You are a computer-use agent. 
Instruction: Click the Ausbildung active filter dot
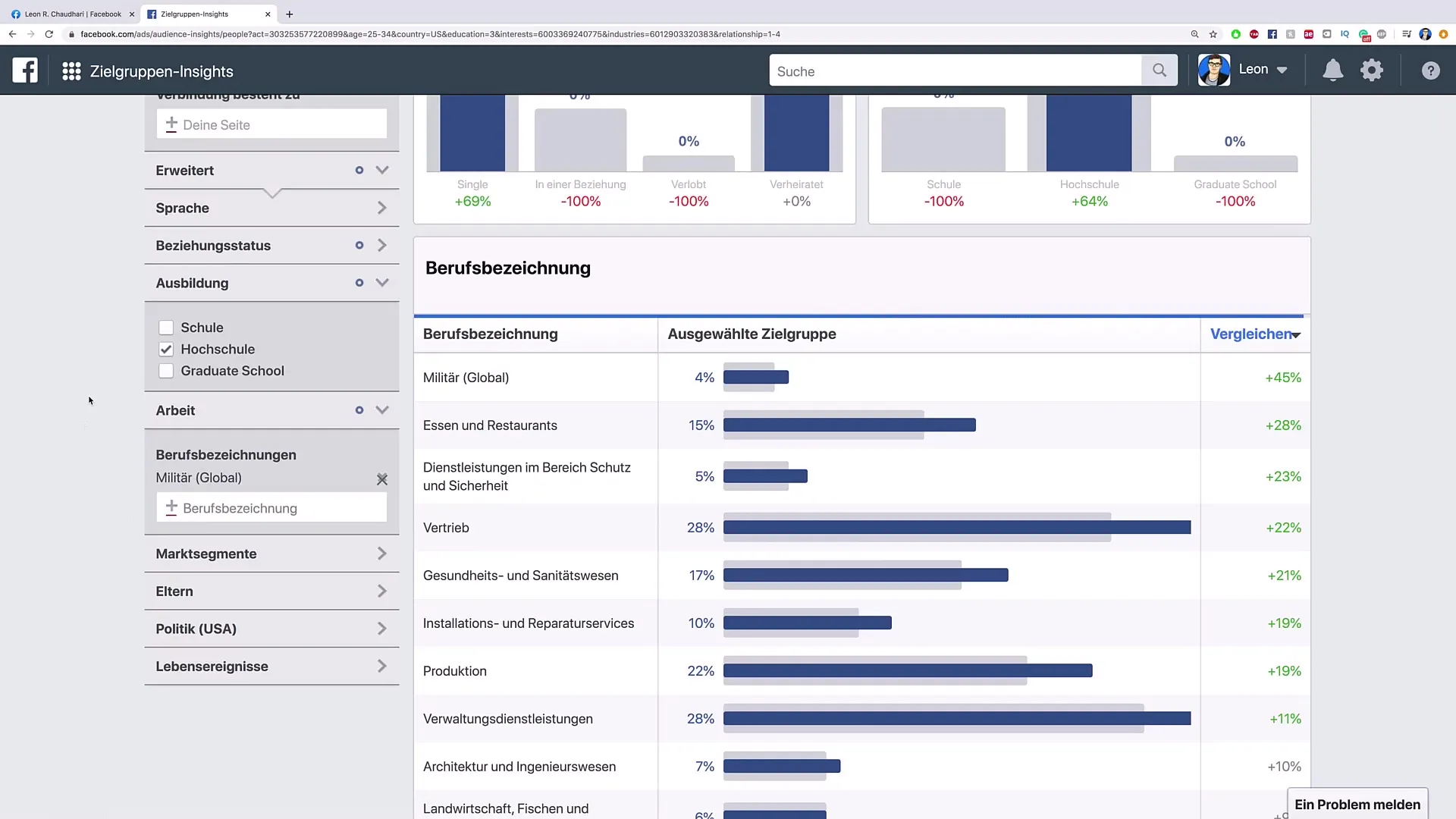pyautogui.click(x=359, y=282)
